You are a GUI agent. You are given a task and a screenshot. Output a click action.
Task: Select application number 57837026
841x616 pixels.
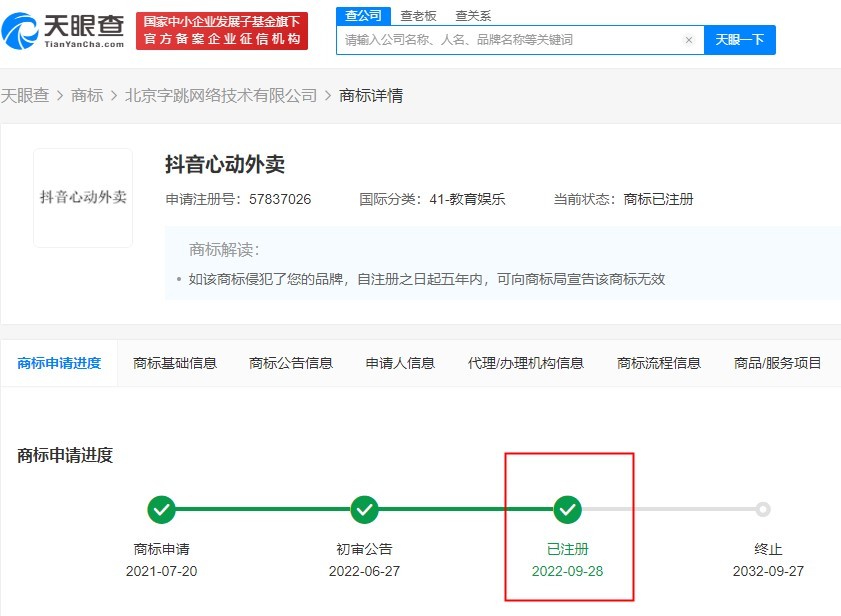click(280, 199)
